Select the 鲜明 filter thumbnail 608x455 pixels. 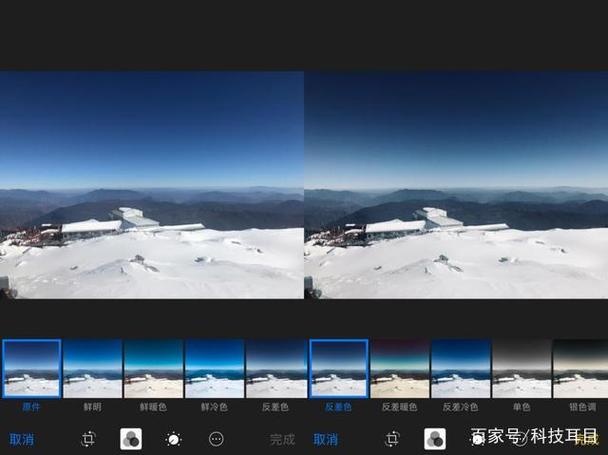(x=93, y=368)
